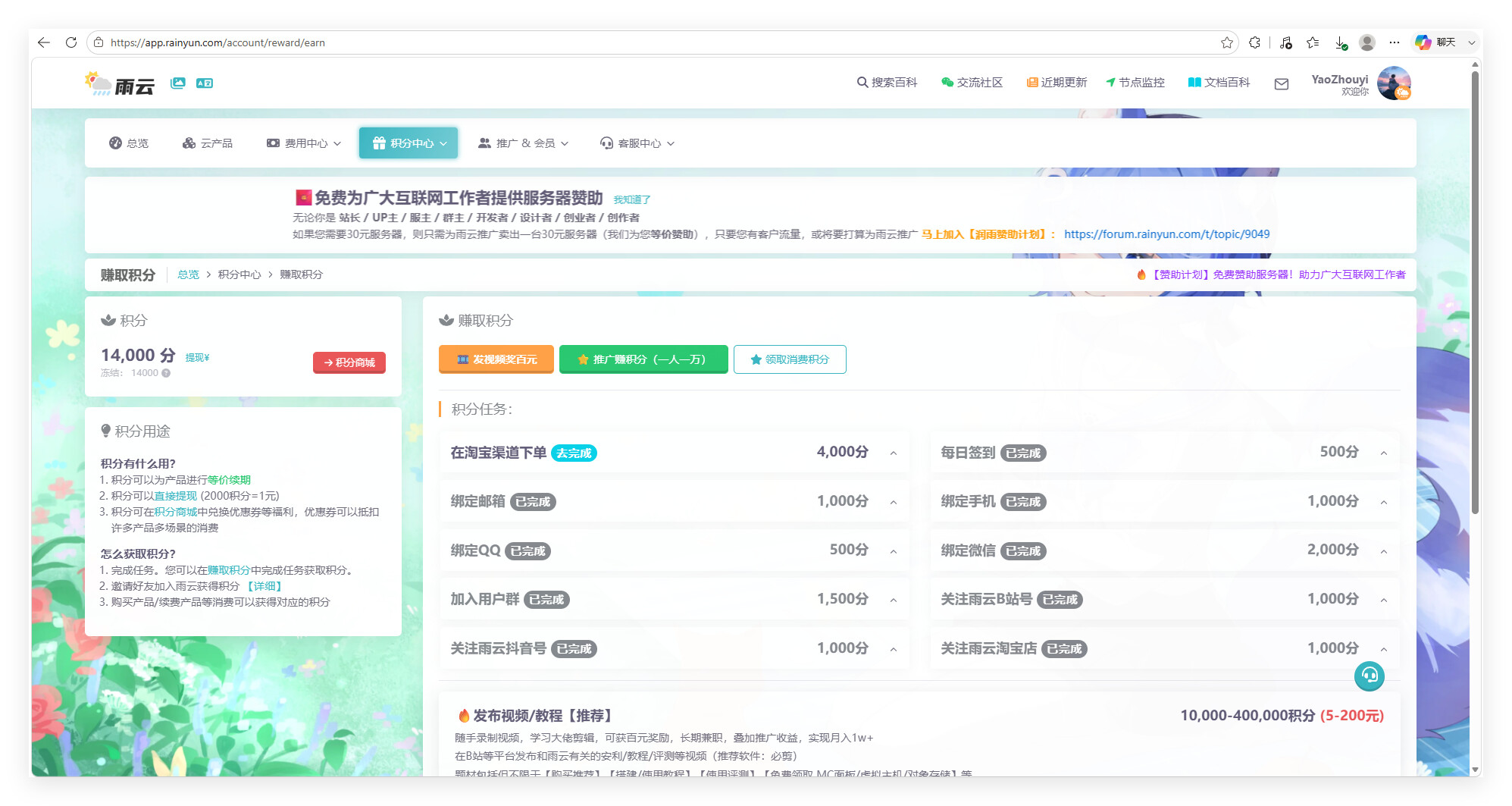Expand the 积分中心 dropdown menu
Screen dimensions: 1512x806
point(409,143)
